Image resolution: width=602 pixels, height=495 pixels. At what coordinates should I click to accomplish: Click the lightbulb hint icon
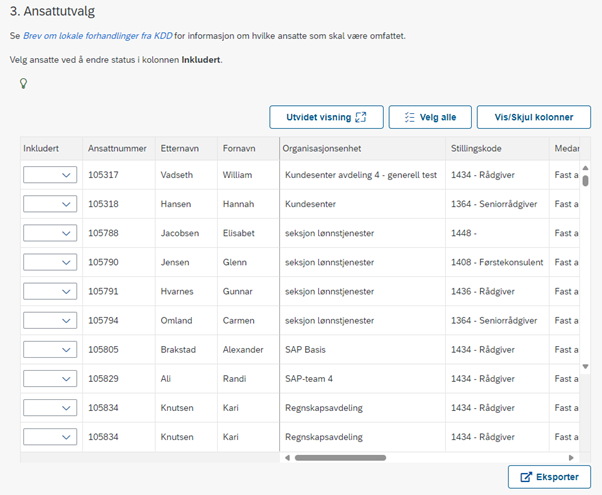[23, 83]
